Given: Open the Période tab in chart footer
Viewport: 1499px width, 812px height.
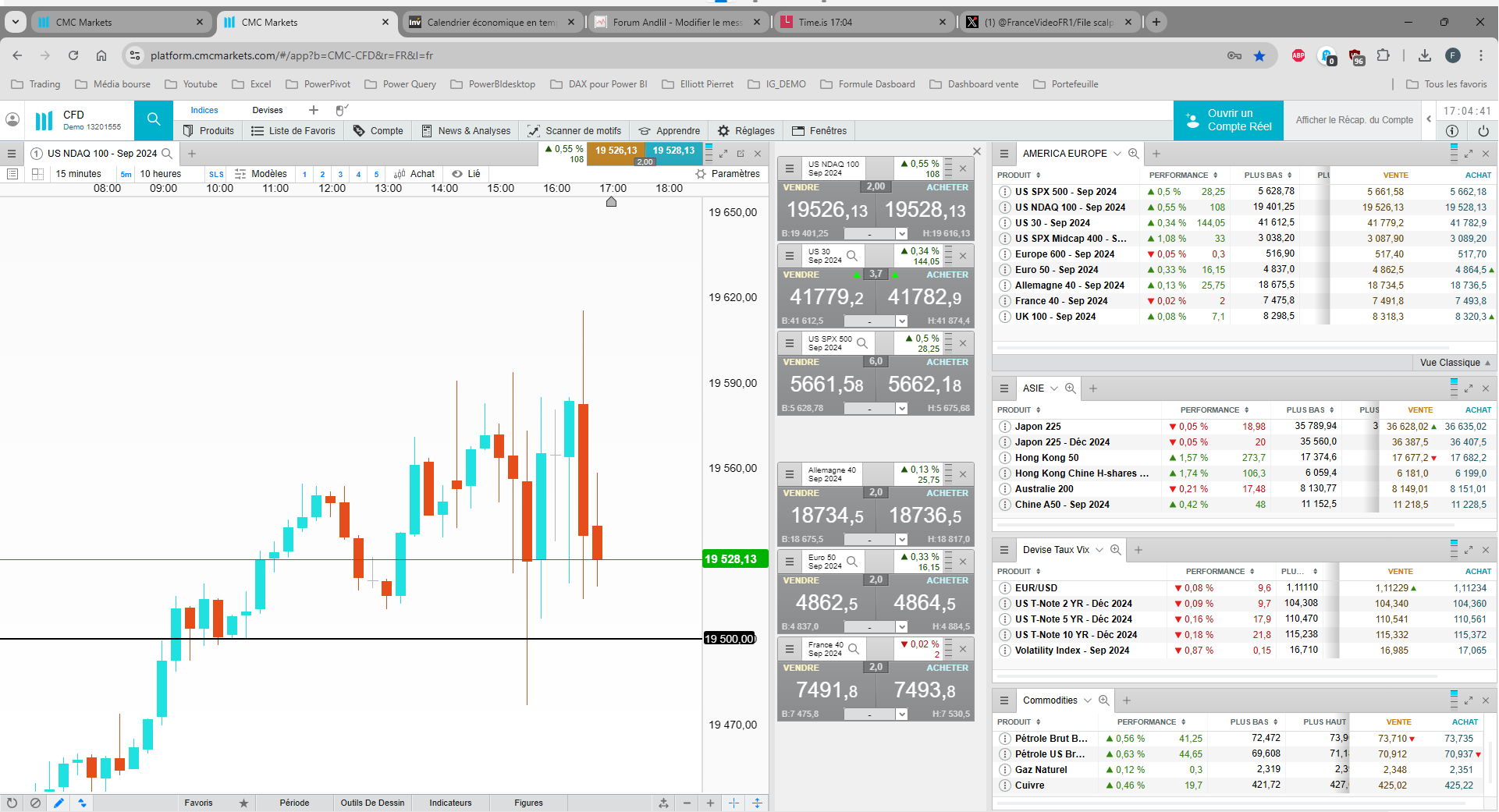Looking at the screenshot, I should coord(294,803).
